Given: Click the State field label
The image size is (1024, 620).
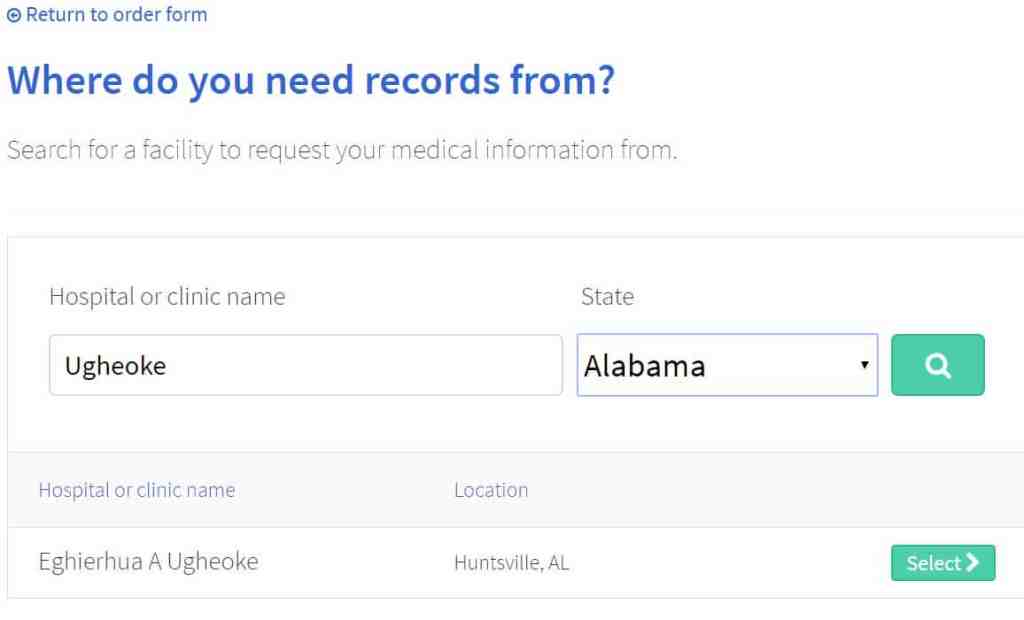Looking at the screenshot, I should [607, 297].
